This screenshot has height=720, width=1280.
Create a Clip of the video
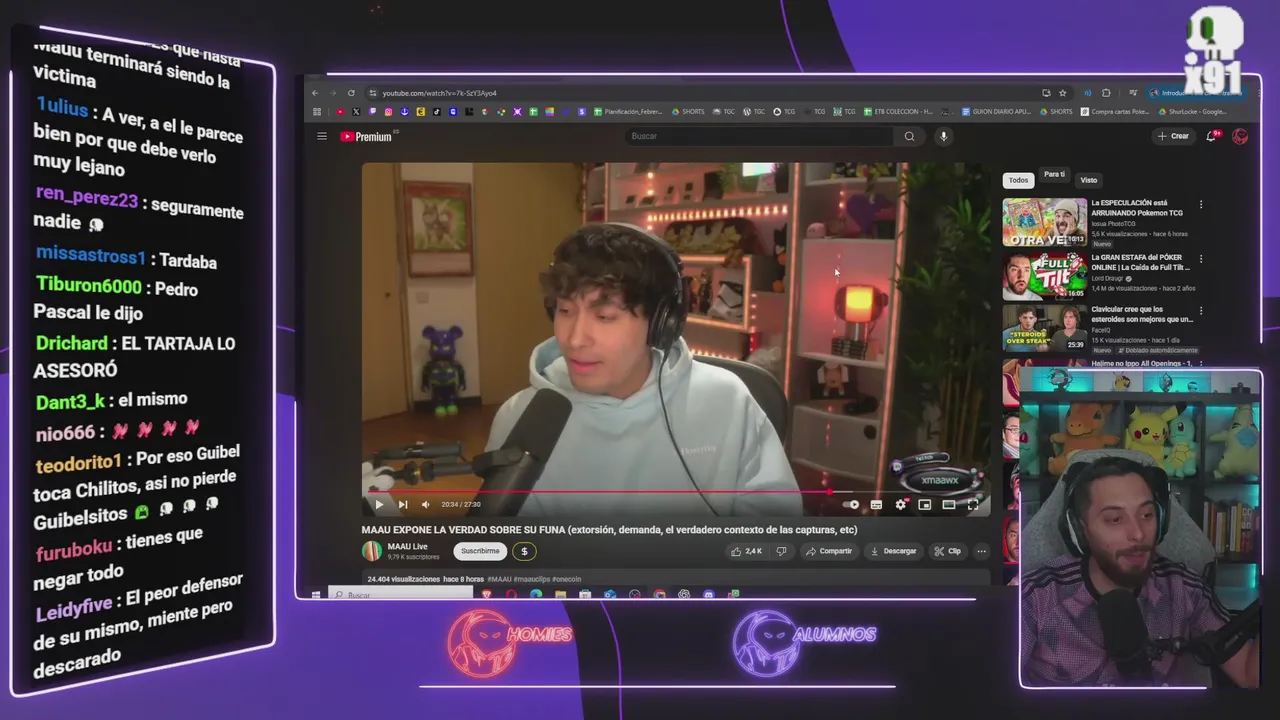(x=948, y=551)
